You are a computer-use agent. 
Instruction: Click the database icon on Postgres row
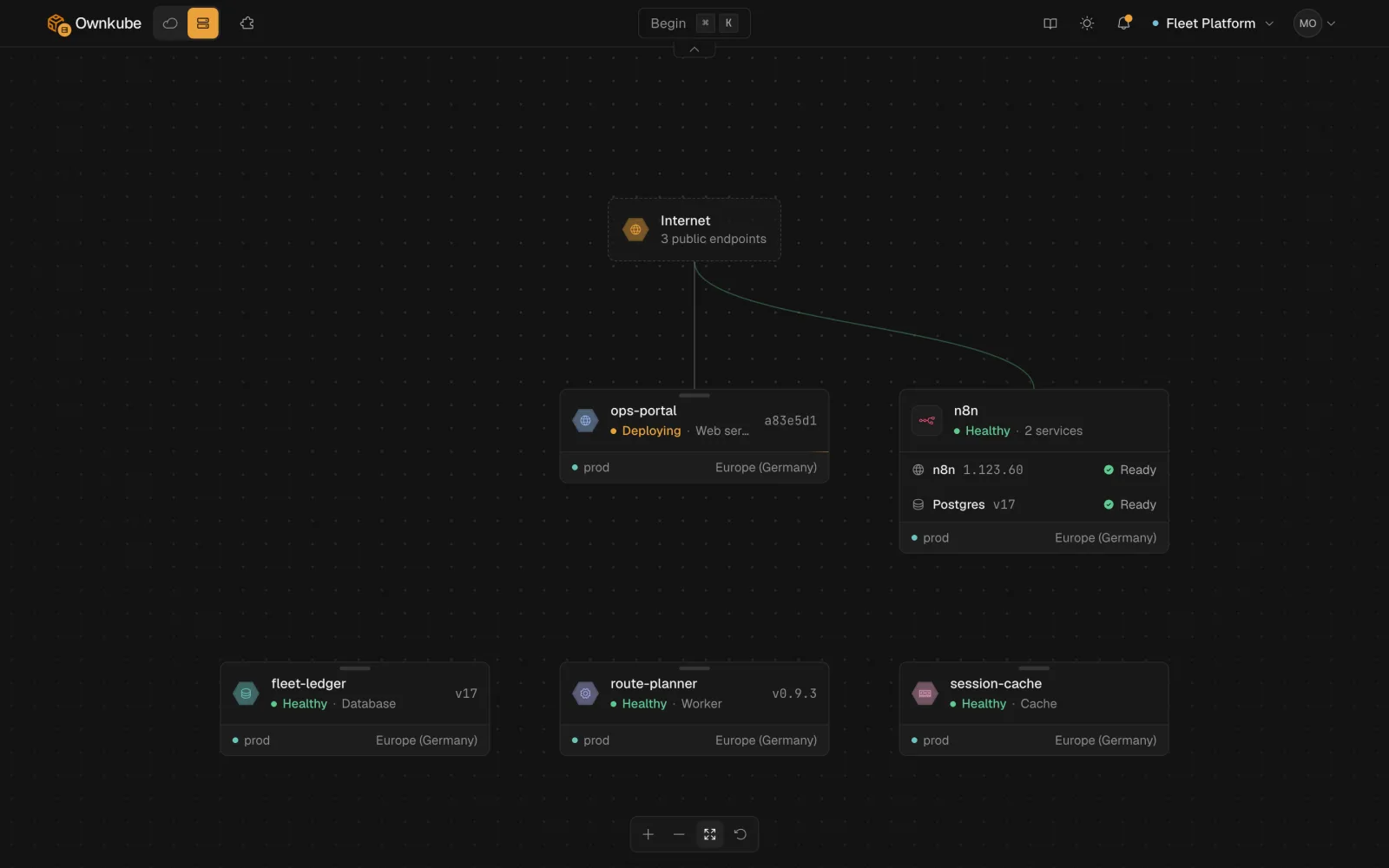pyautogui.click(x=918, y=504)
